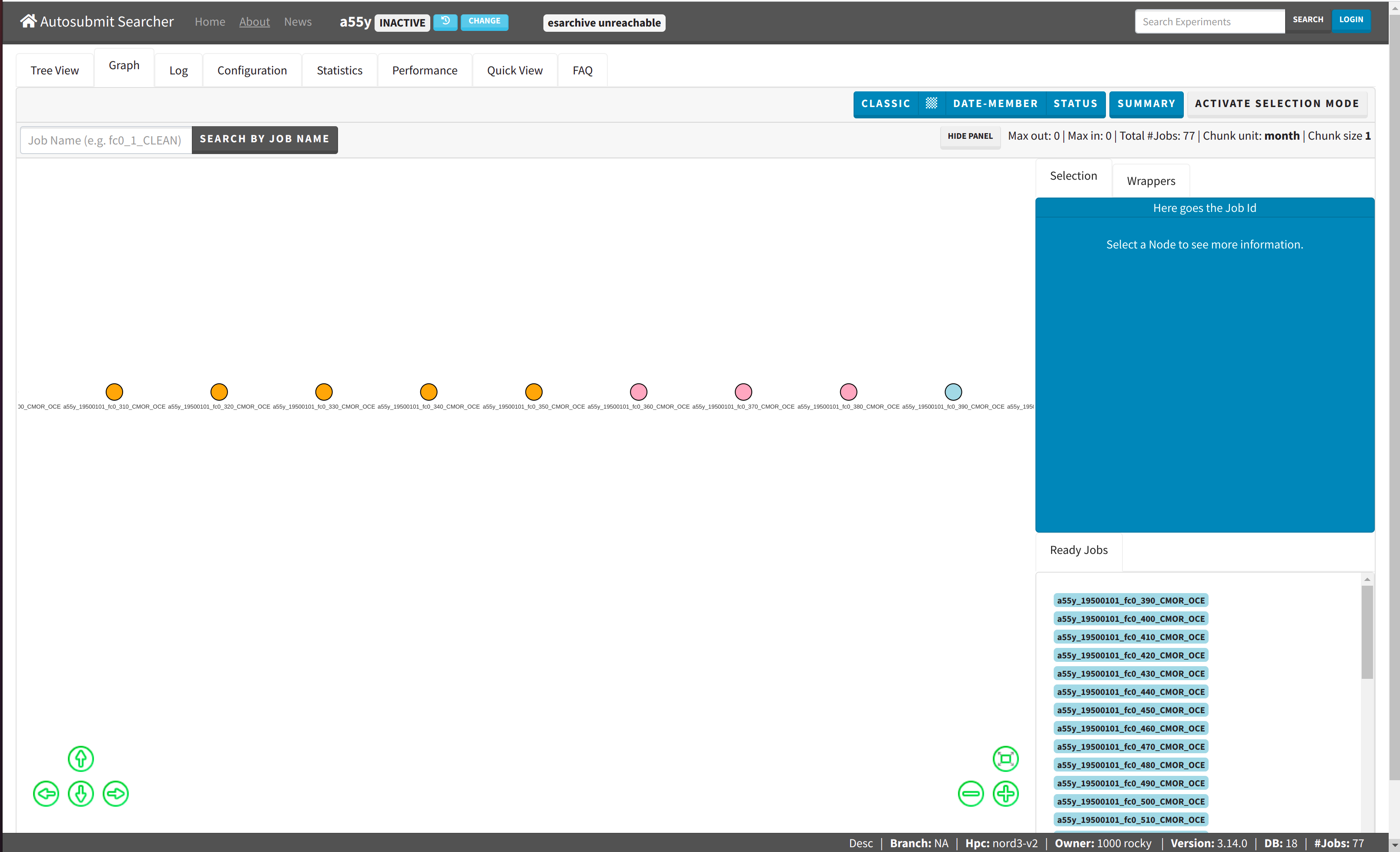This screenshot has height=852, width=1400.
Task: Open the Statistics tab
Action: pyautogui.click(x=340, y=70)
